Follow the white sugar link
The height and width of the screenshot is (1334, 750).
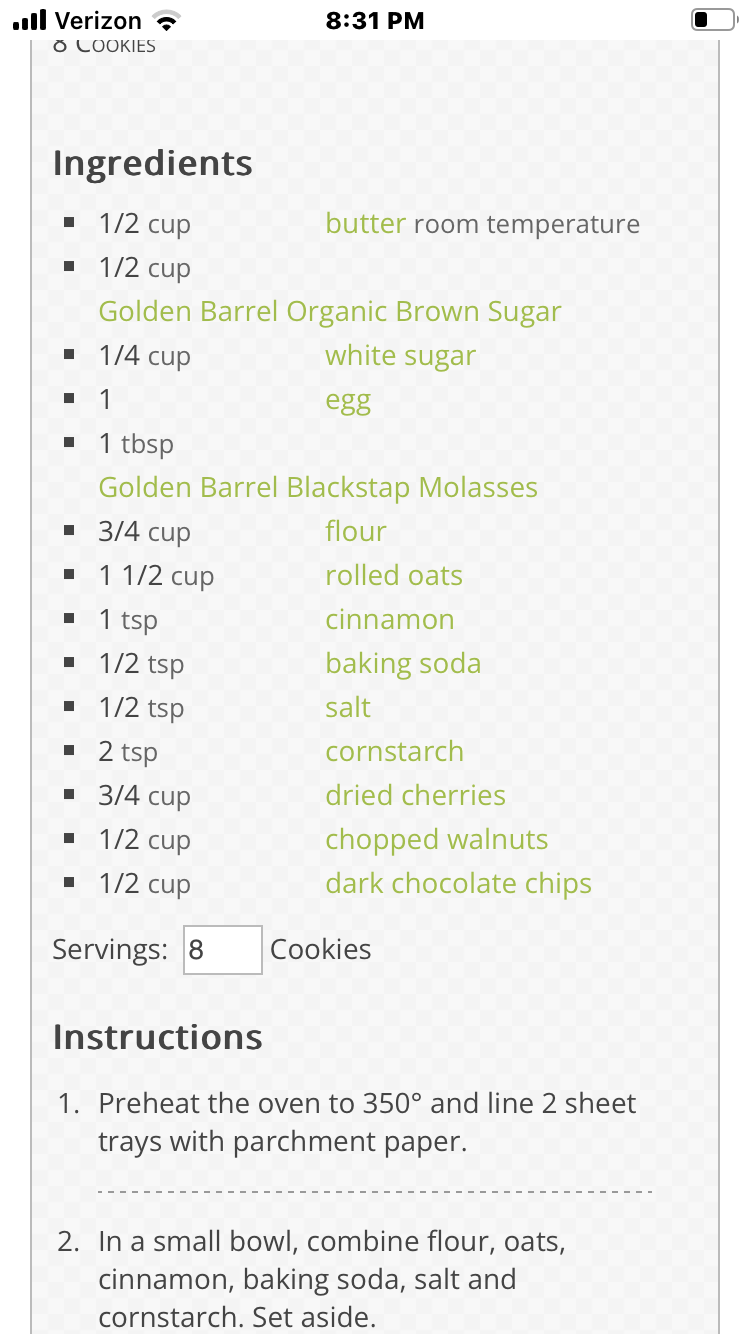(x=400, y=356)
